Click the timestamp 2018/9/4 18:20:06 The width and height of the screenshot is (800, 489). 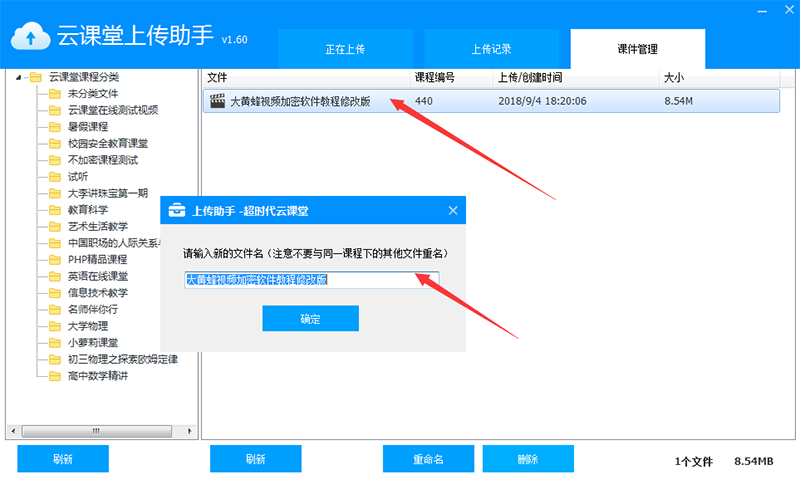click(x=542, y=101)
